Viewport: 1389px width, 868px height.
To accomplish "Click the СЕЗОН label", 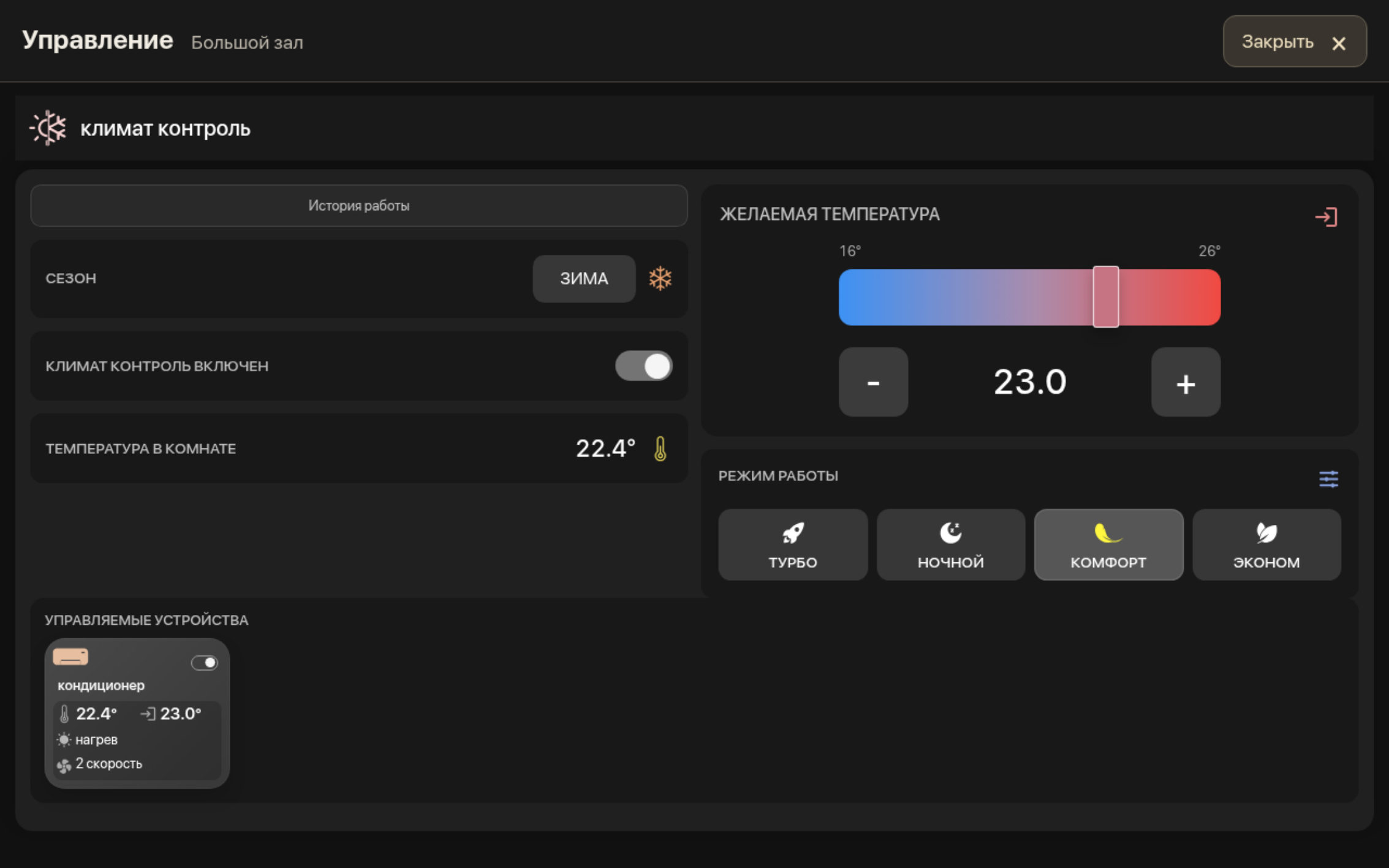I will 71,279.
